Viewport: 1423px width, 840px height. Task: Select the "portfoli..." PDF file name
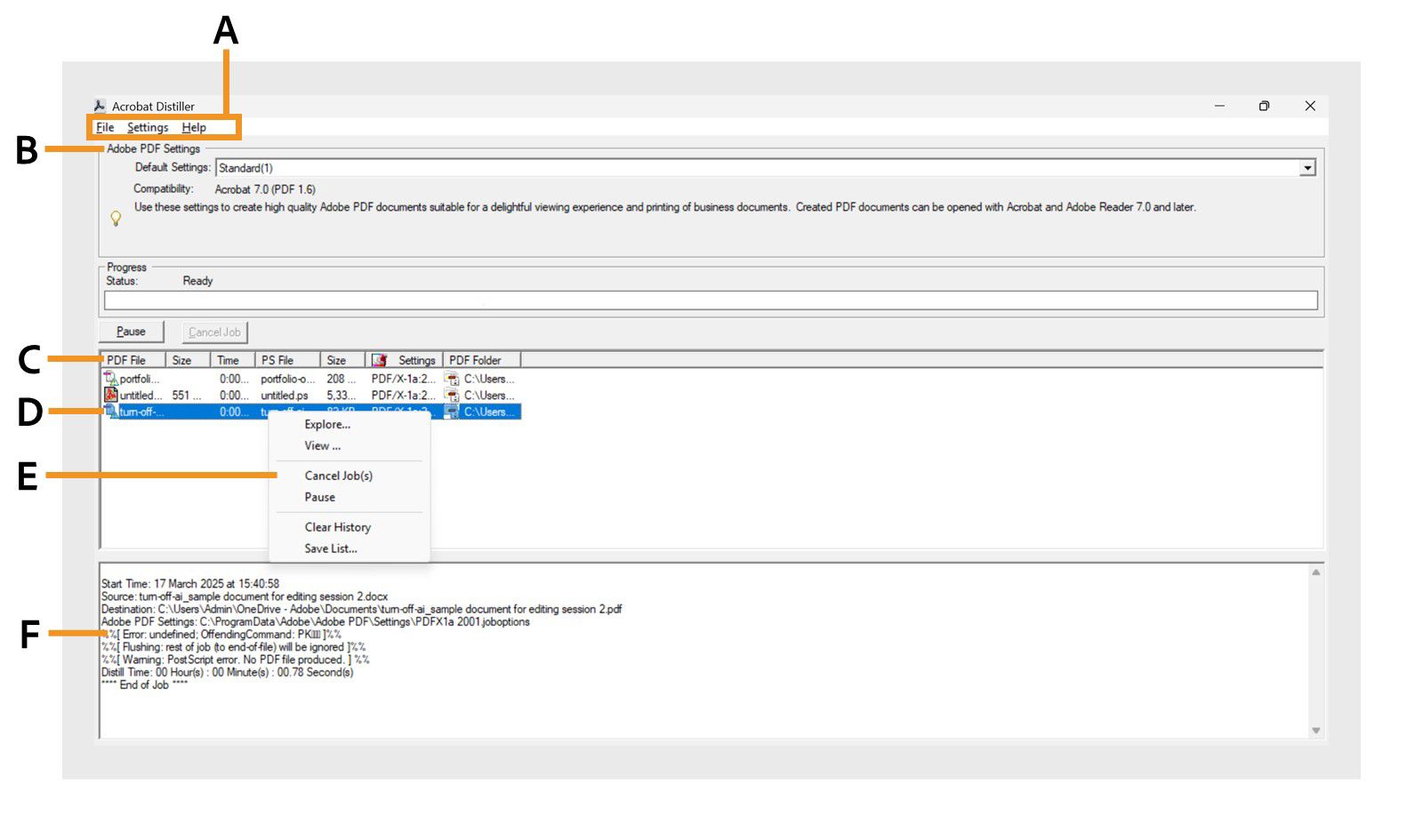pos(140,379)
